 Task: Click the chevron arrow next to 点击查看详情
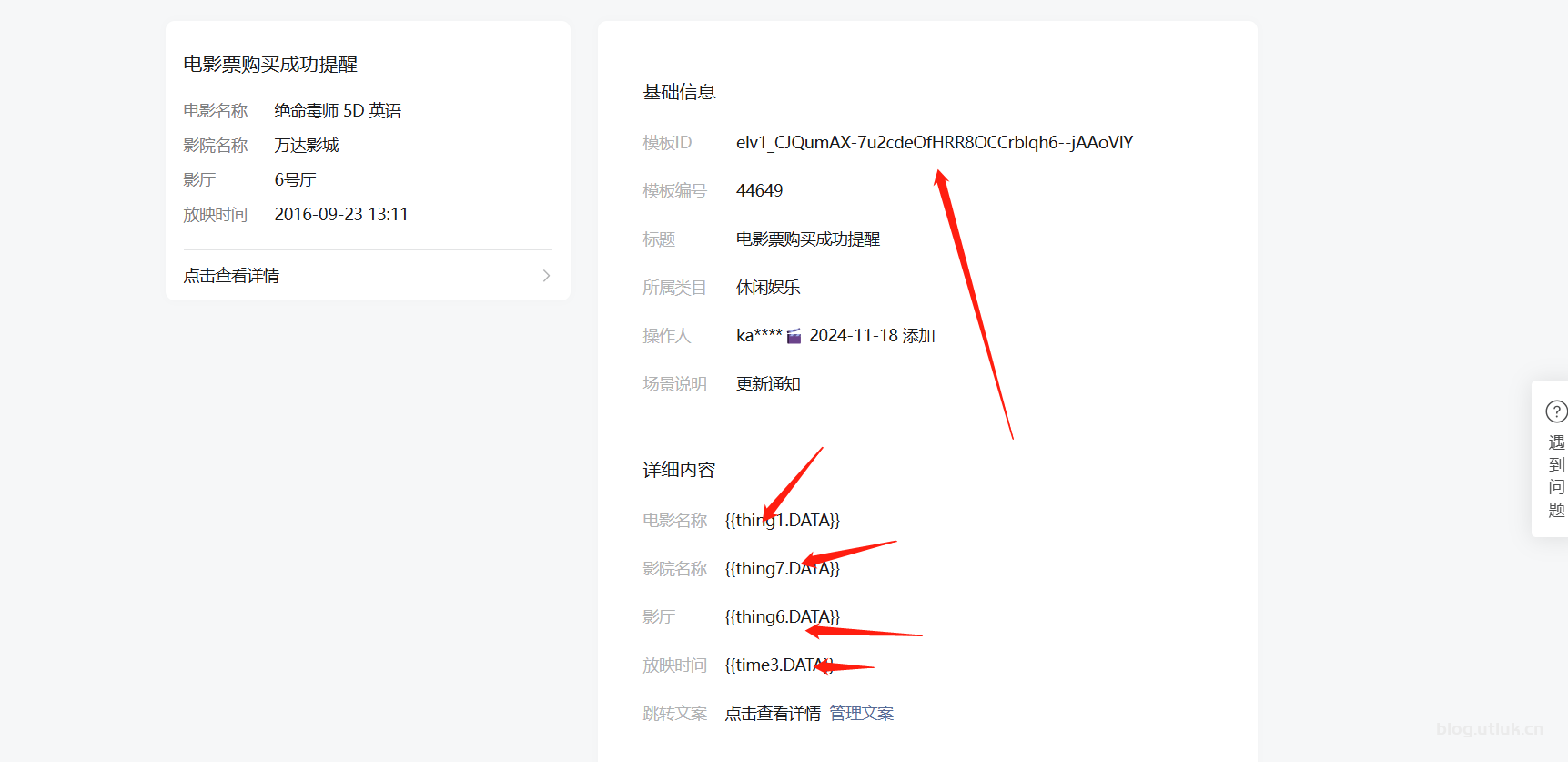pyautogui.click(x=546, y=276)
